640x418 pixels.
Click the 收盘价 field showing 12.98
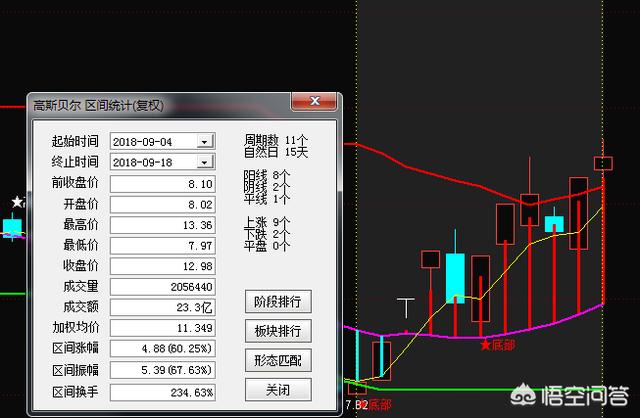[162, 266]
